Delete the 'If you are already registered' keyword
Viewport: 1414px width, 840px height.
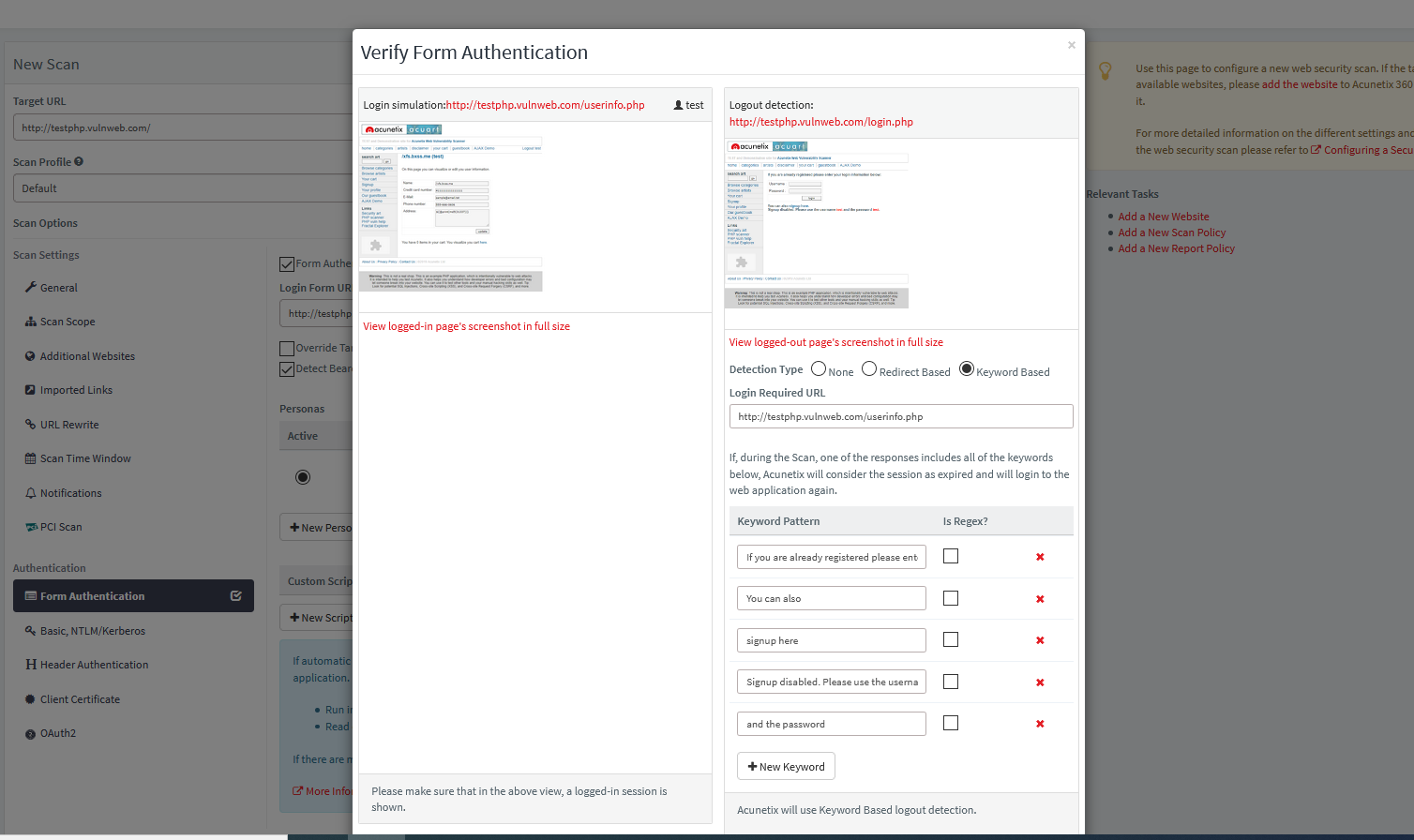point(1040,557)
